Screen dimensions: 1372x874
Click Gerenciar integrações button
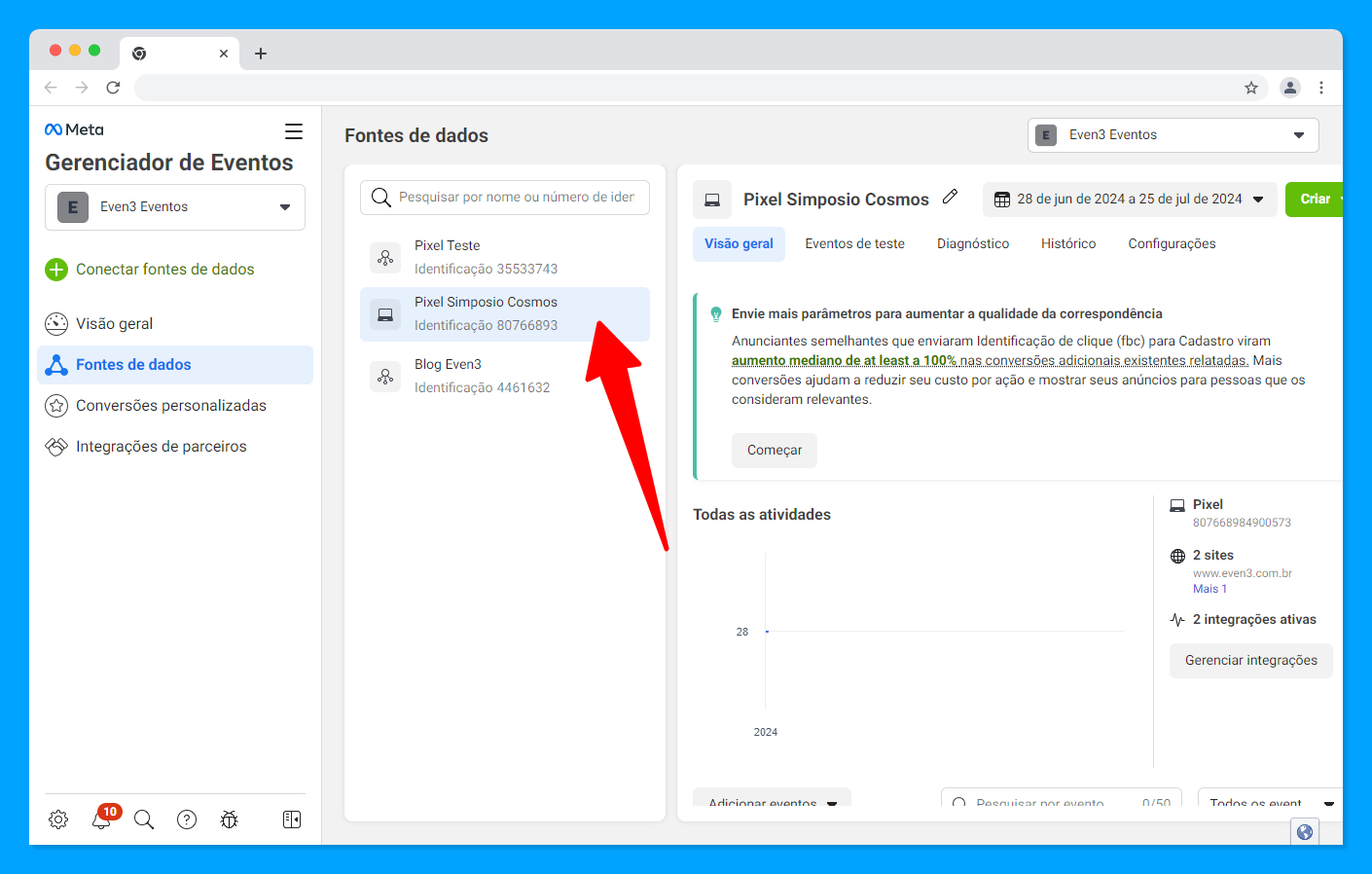pos(1251,661)
